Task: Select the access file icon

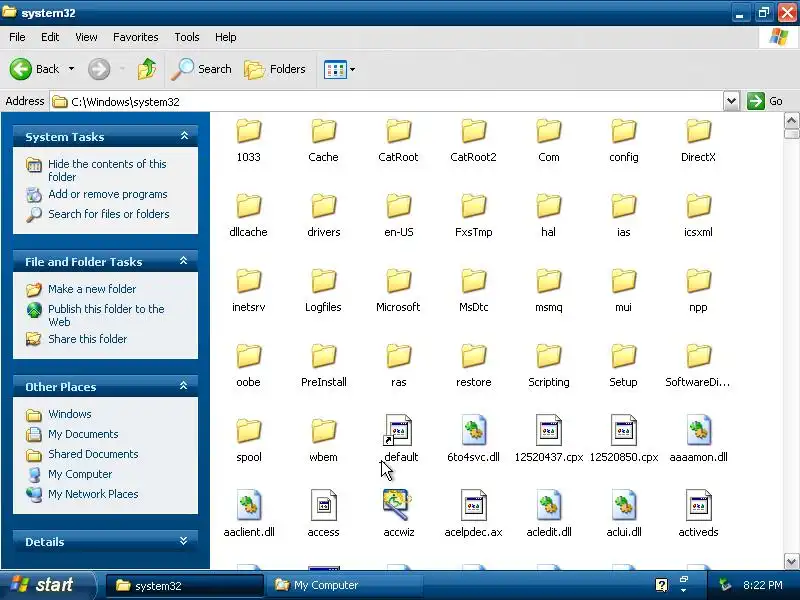Action: pos(323,506)
